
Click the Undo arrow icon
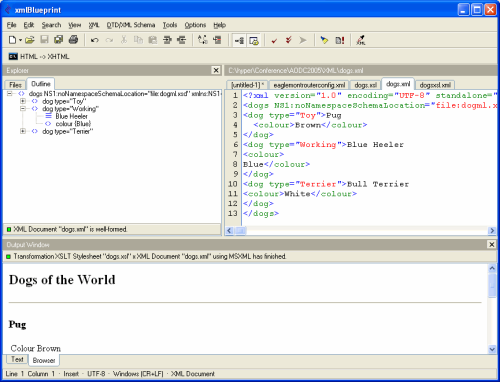point(95,40)
